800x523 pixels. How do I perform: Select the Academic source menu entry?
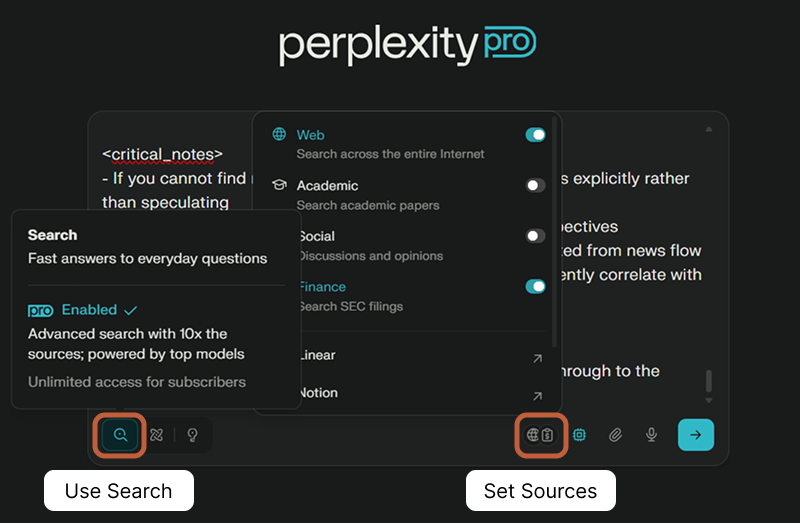pos(327,186)
